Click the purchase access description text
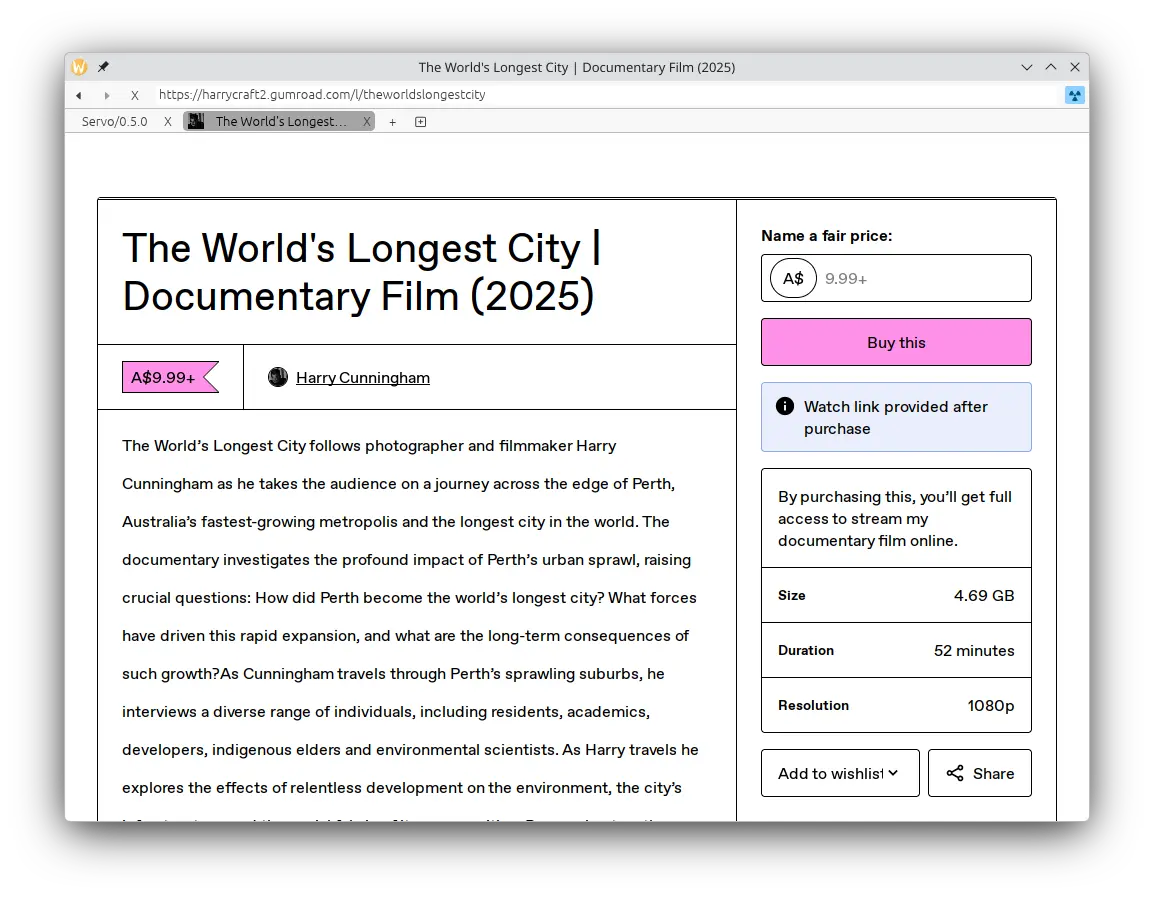The image size is (1154, 898). [895, 519]
